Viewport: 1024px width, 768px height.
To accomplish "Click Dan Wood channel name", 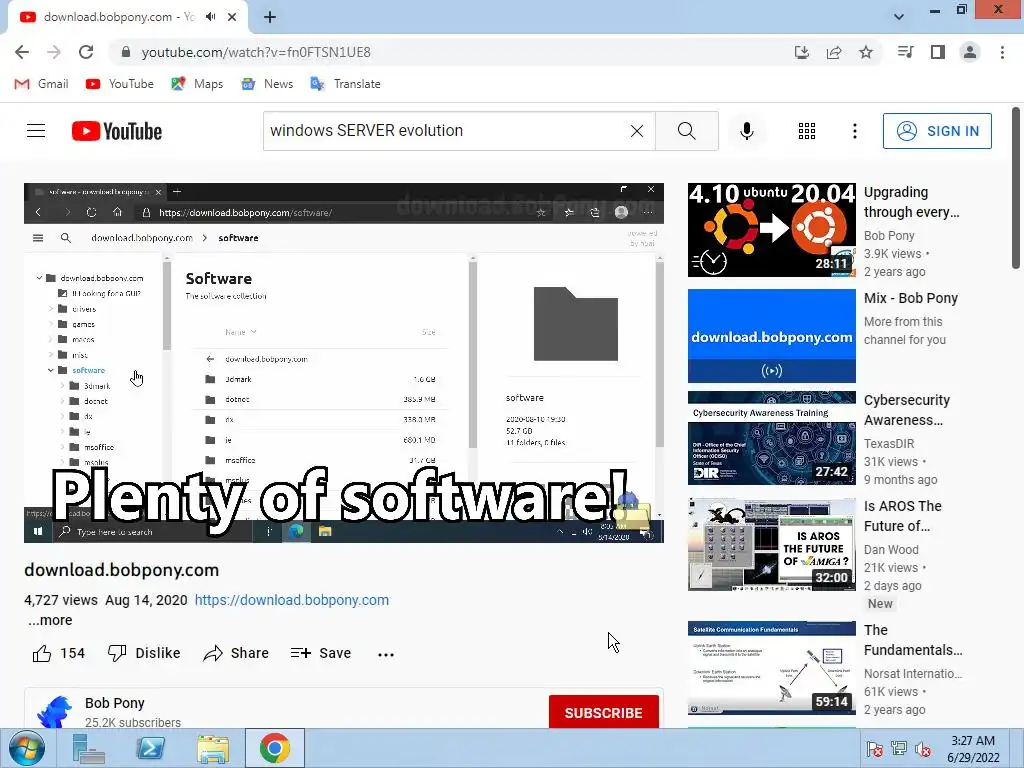I will point(891,550).
